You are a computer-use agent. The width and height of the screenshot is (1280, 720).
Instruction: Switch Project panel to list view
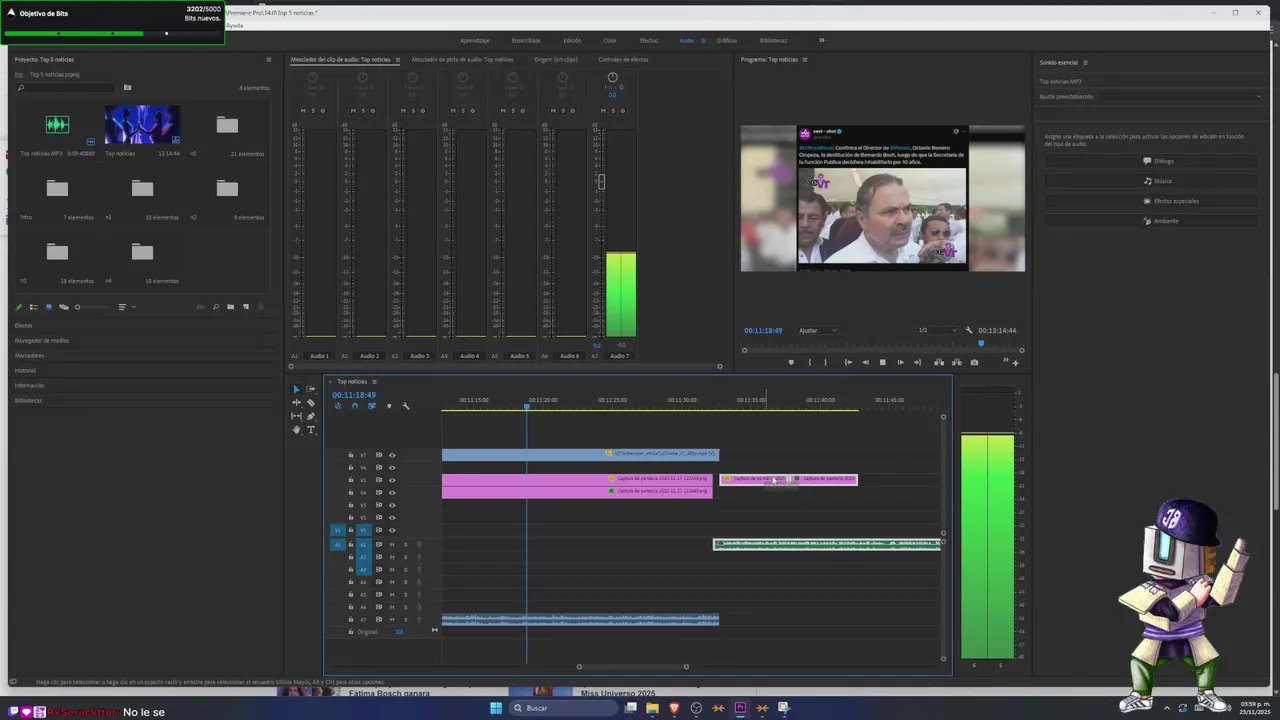(x=33, y=307)
